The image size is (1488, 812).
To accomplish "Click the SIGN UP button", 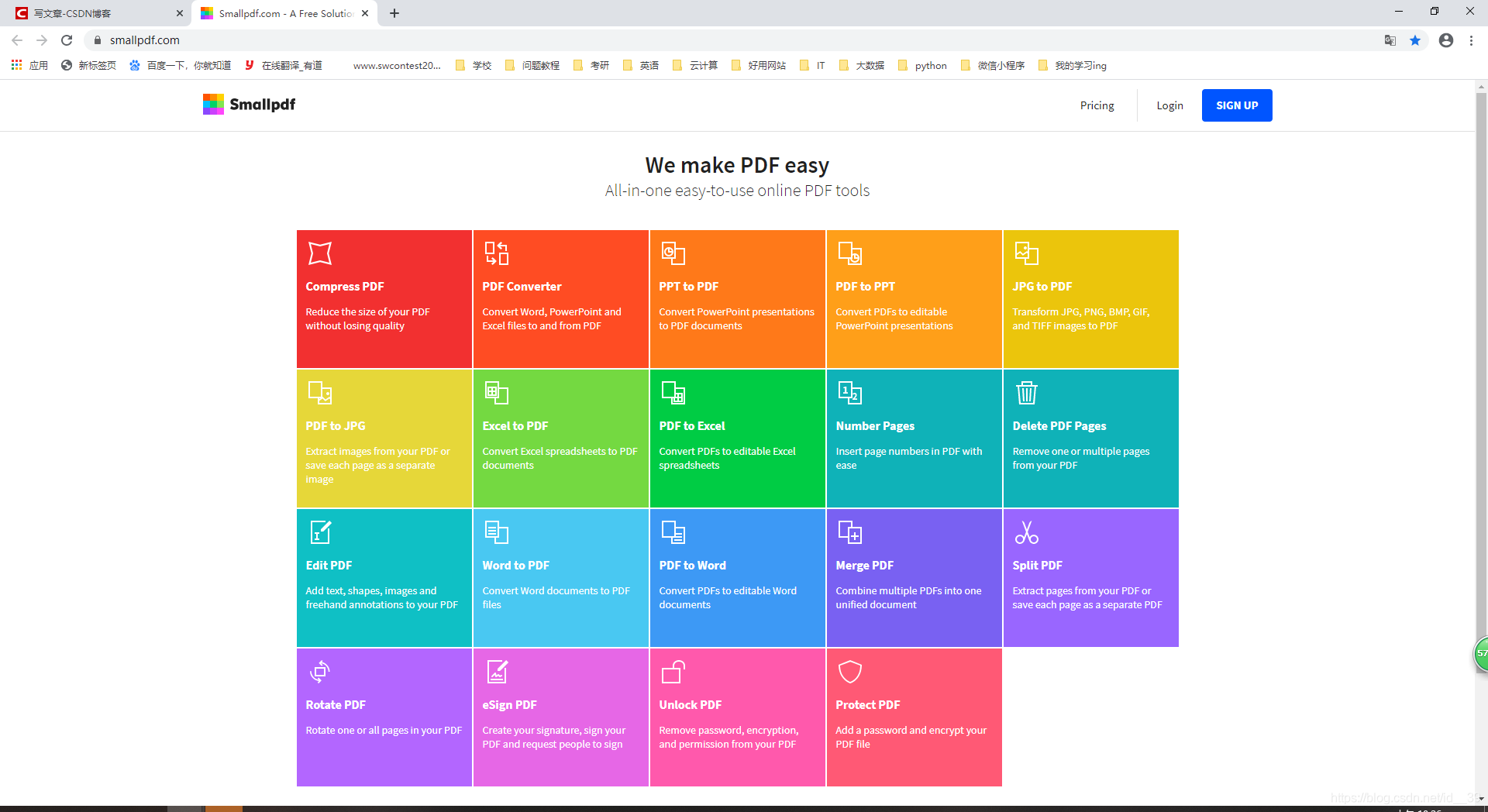I will (x=1237, y=105).
